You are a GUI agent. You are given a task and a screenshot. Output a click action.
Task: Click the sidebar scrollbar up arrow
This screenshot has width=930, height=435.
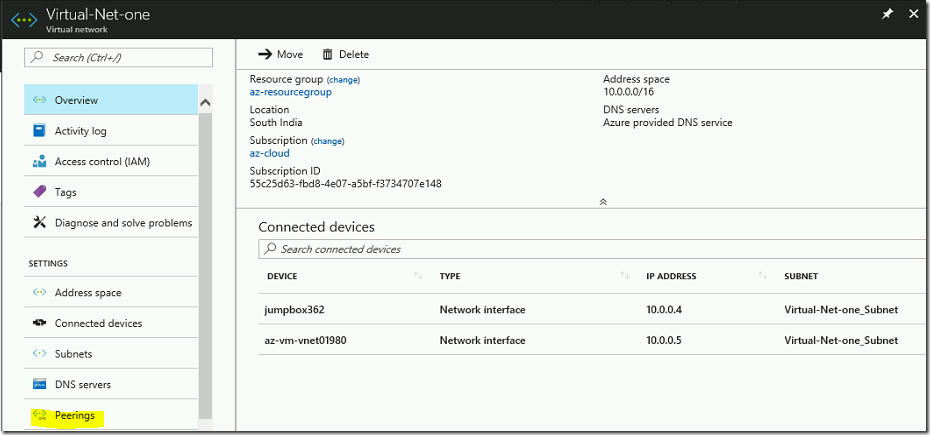click(x=205, y=103)
